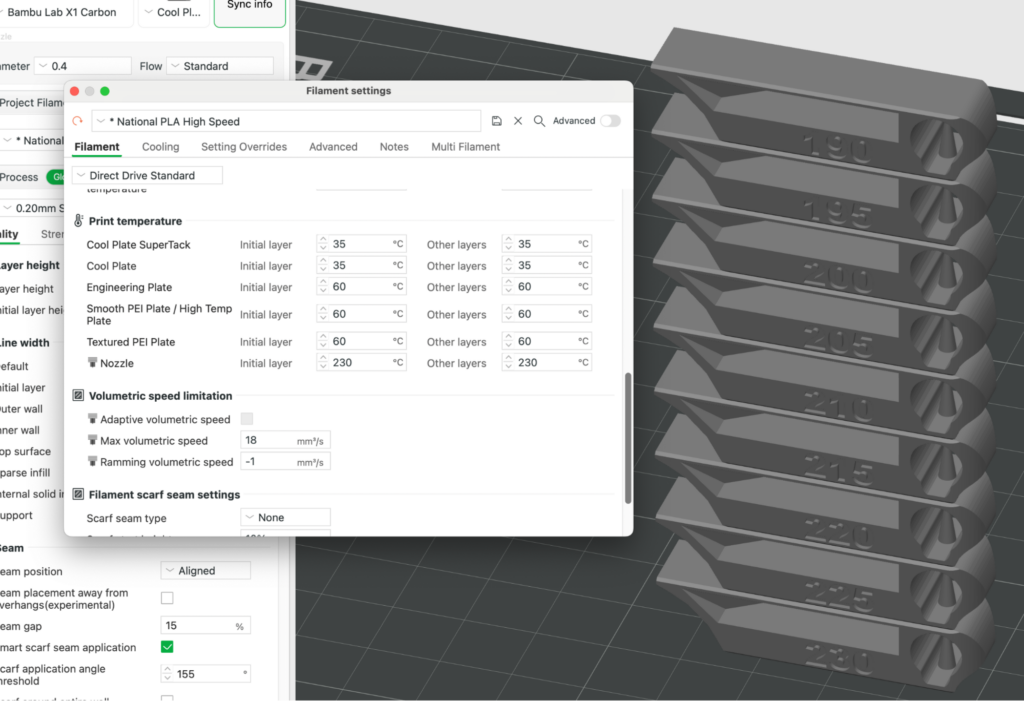This screenshot has width=1024, height=701.
Task: Switch to the Cooling tab
Action: point(161,147)
